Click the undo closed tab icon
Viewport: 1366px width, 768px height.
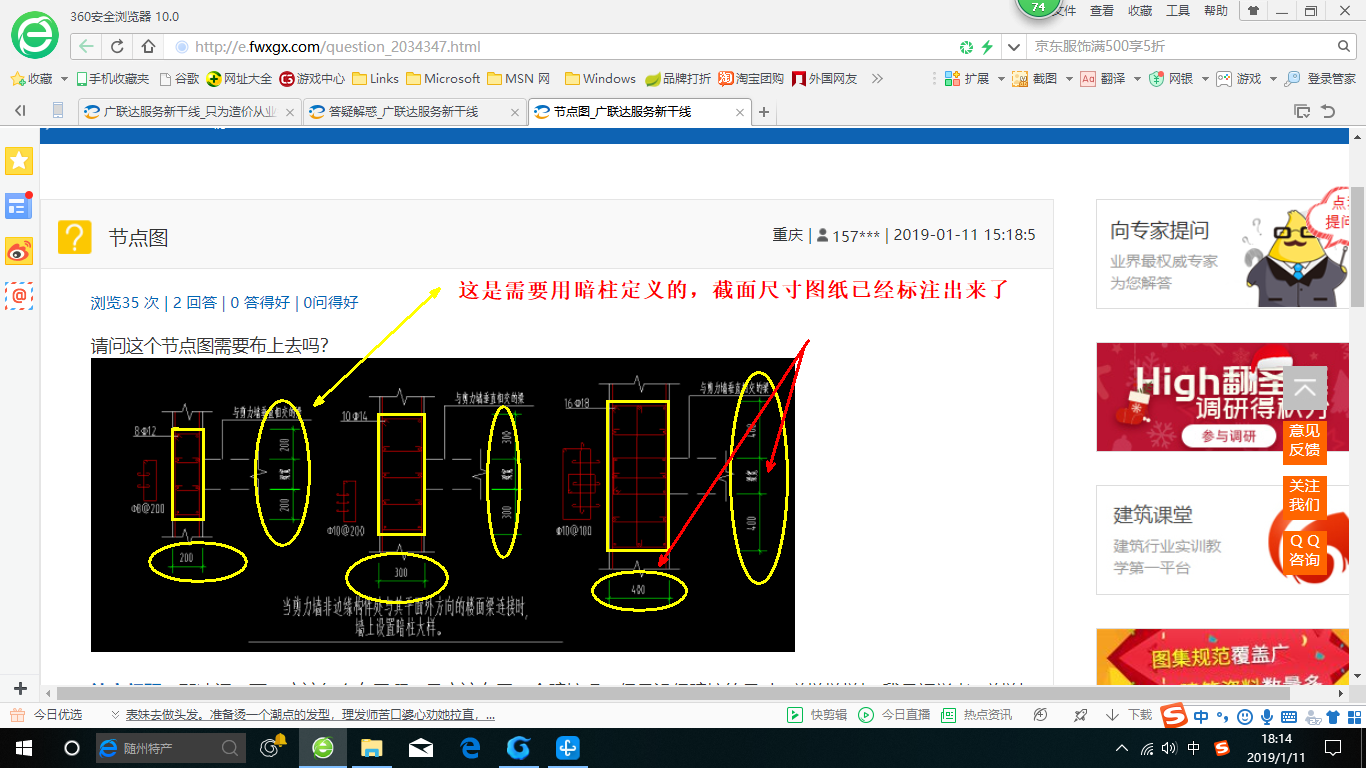1328,112
